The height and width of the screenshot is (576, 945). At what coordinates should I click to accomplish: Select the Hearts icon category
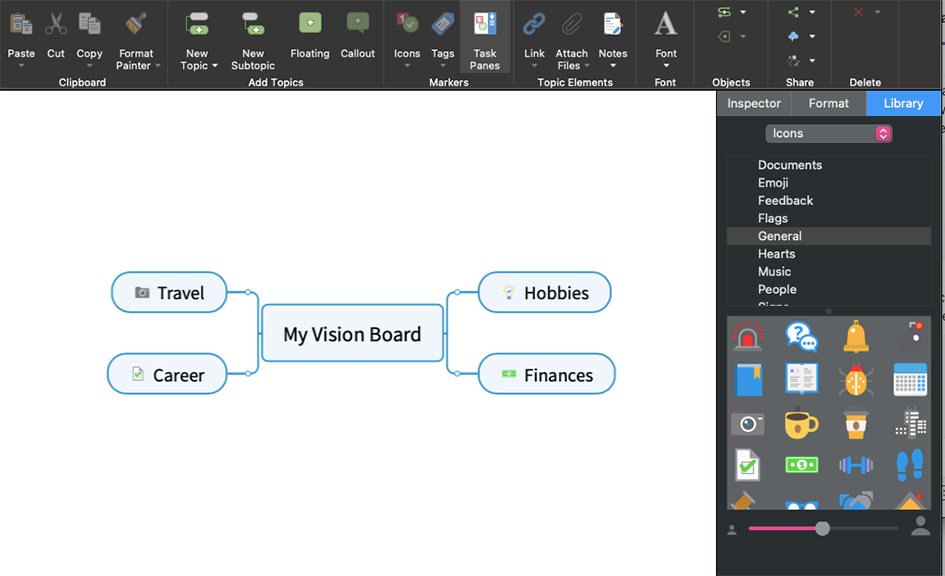pyautogui.click(x=776, y=254)
